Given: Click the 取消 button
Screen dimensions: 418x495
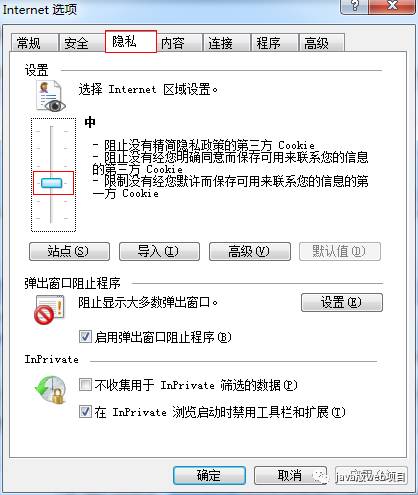Looking at the screenshot, I should [x=290, y=475].
